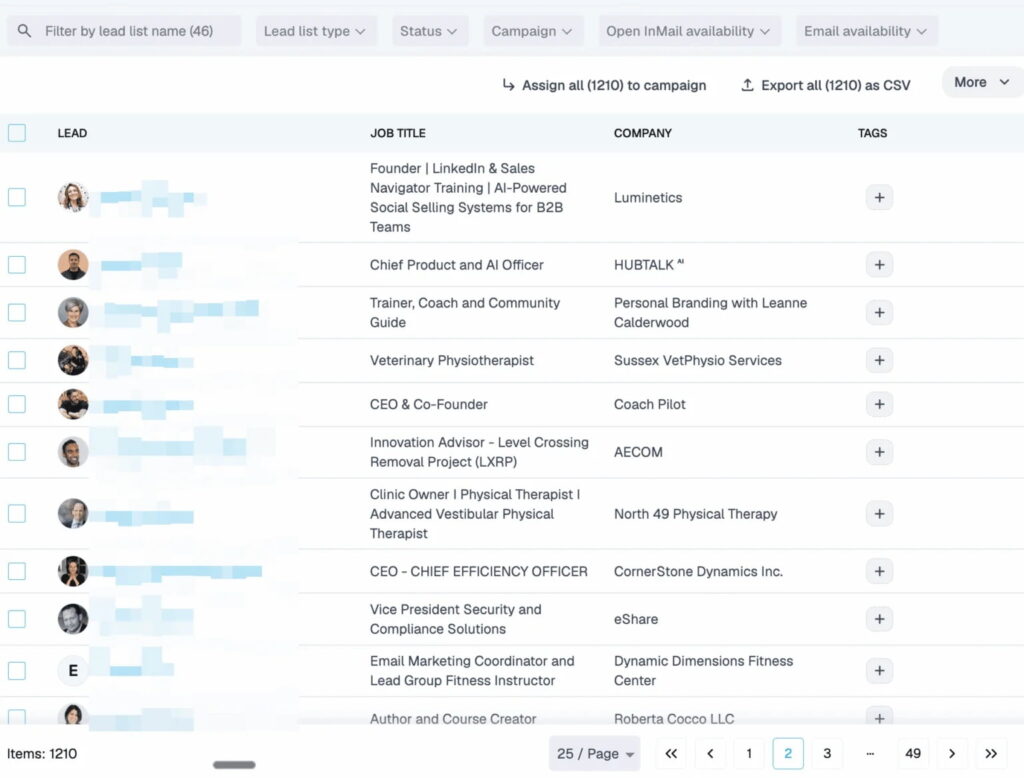
Task: Focus the Filter by lead list name field
Action: [124, 31]
